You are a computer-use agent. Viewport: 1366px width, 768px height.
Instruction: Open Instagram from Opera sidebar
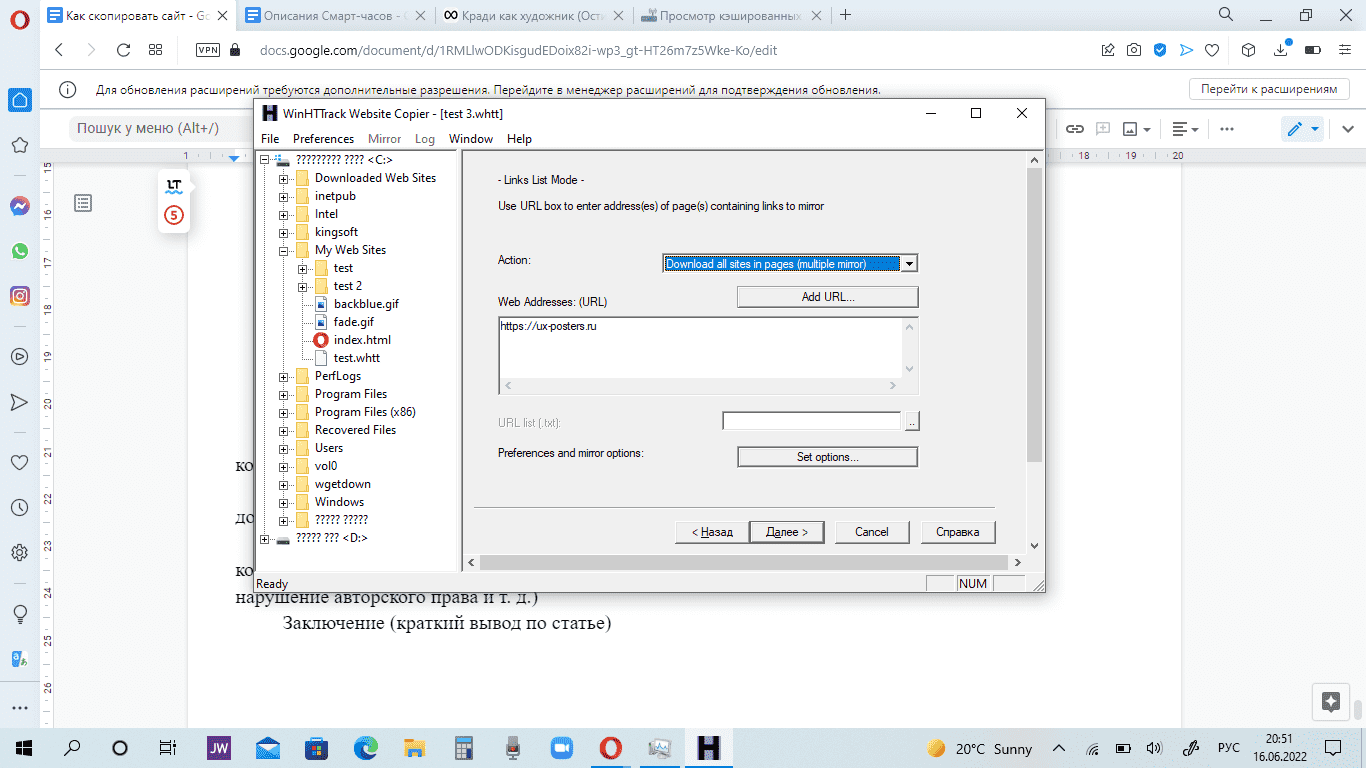coord(19,296)
